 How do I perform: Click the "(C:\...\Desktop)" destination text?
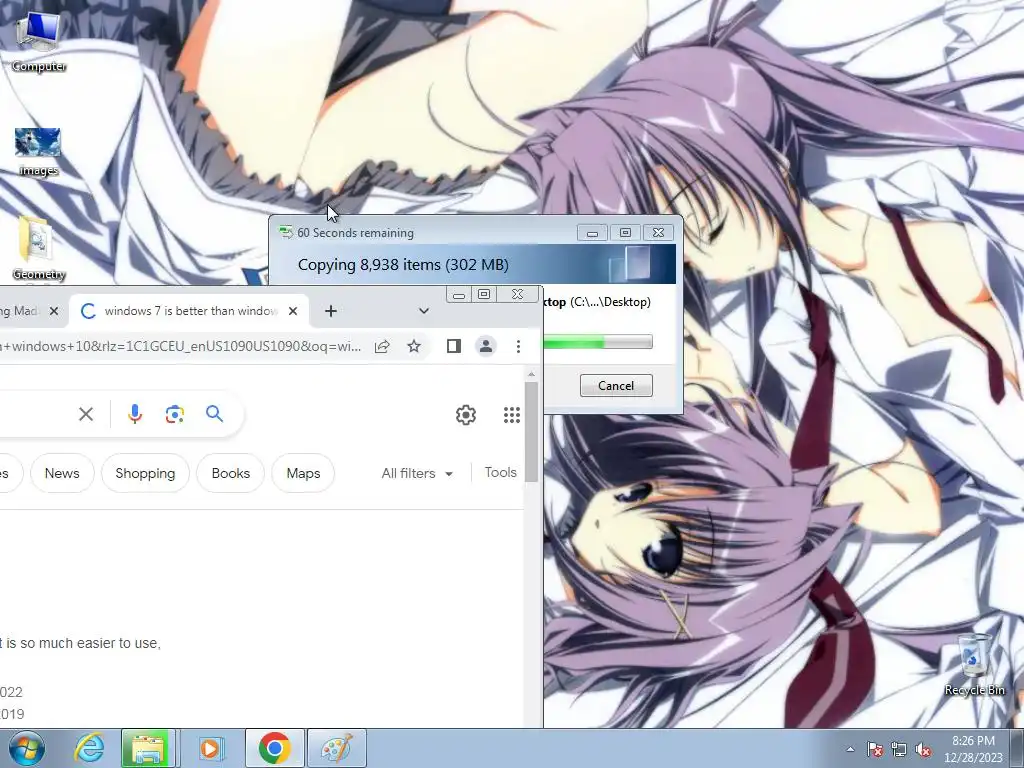(x=610, y=302)
